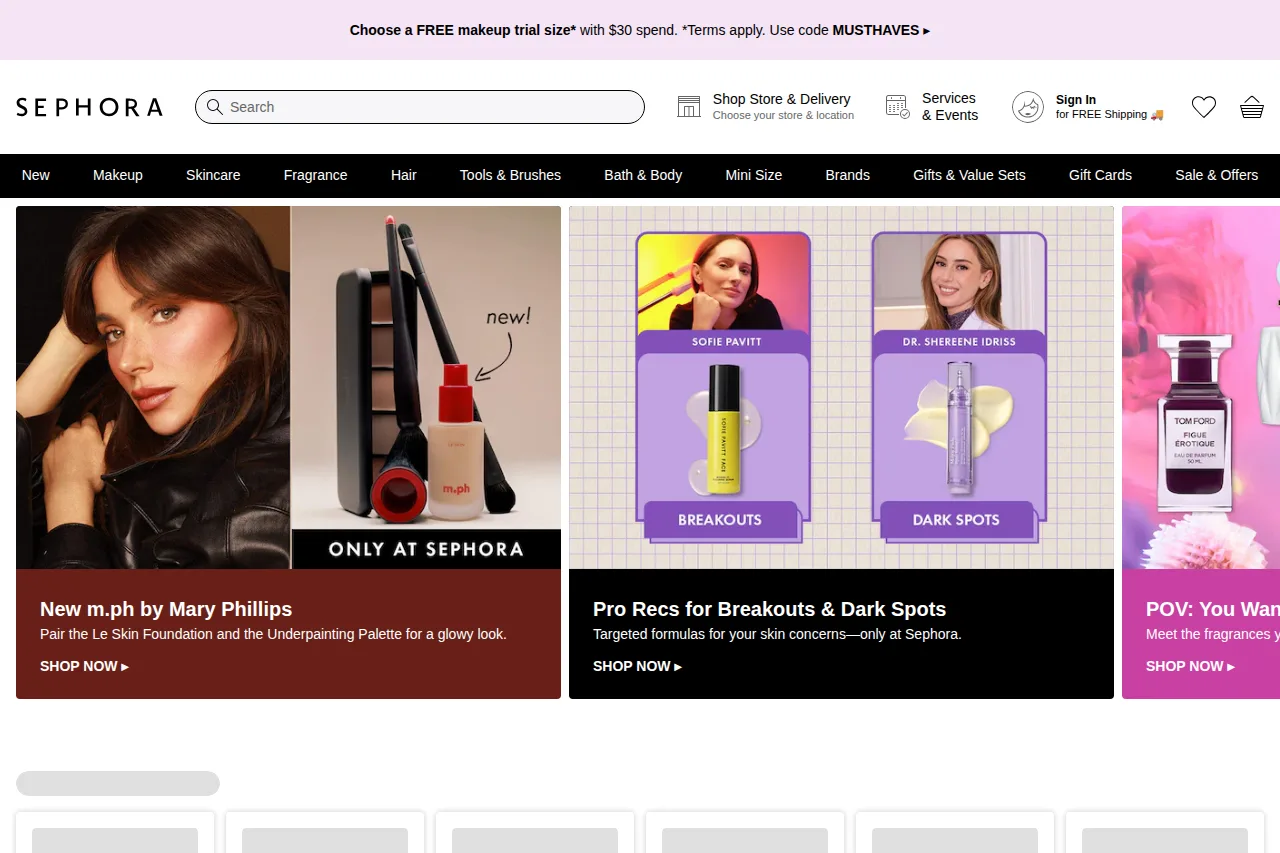Viewport: 1280px width, 853px height.
Task: Open your Loves with the heart icon
Action: click(x=1204, y=106)
